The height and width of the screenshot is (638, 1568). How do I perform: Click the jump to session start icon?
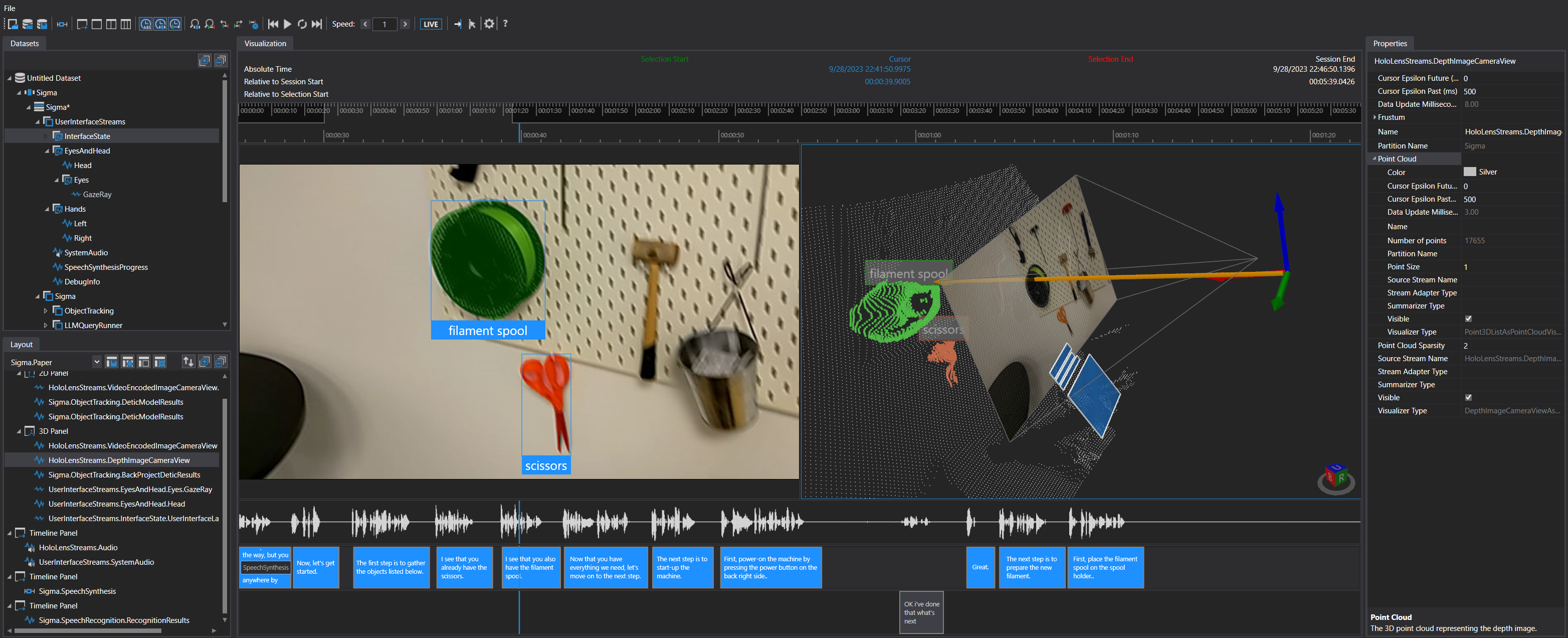point(273,24)
